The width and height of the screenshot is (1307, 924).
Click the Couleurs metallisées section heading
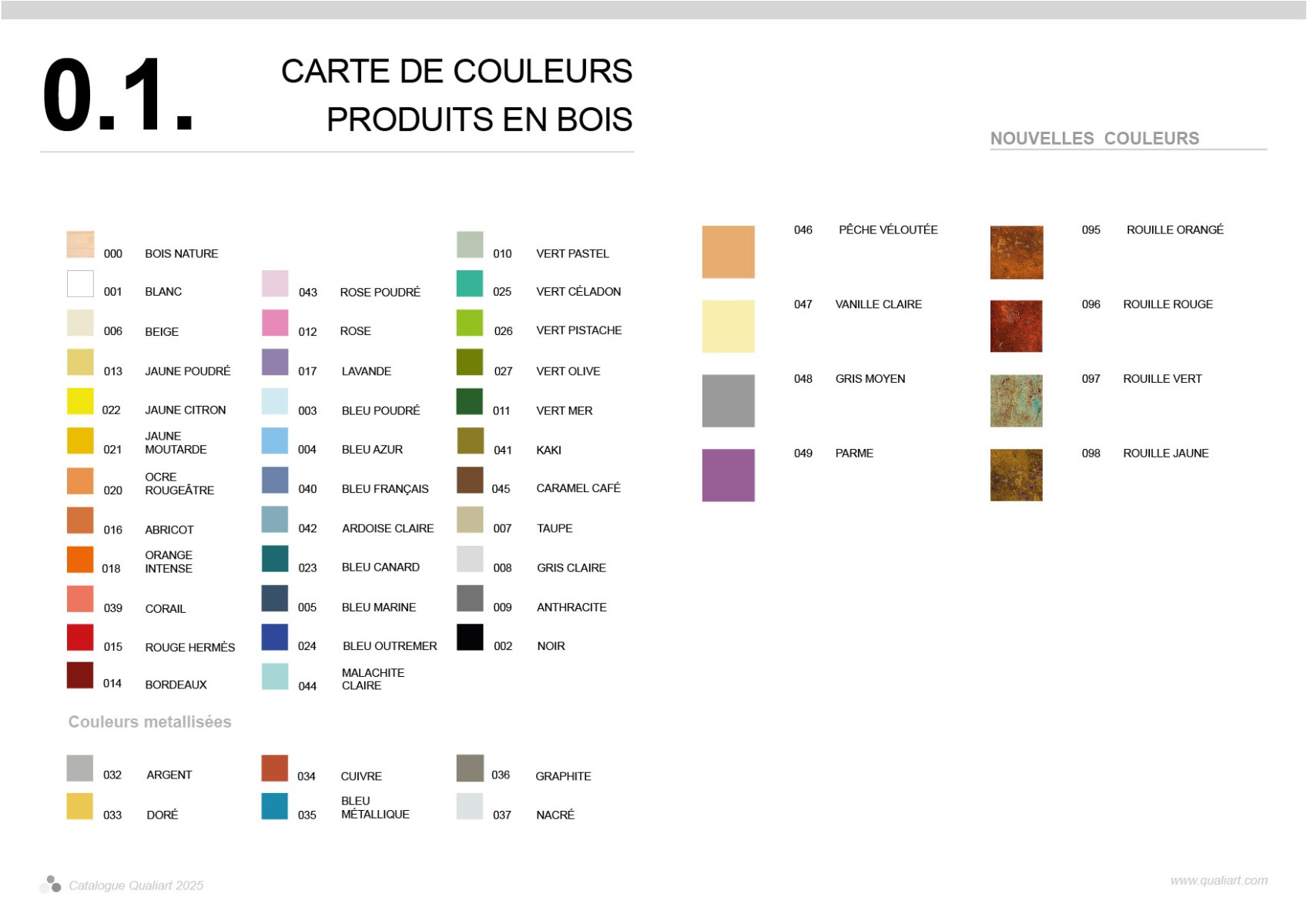coord(150,721)
